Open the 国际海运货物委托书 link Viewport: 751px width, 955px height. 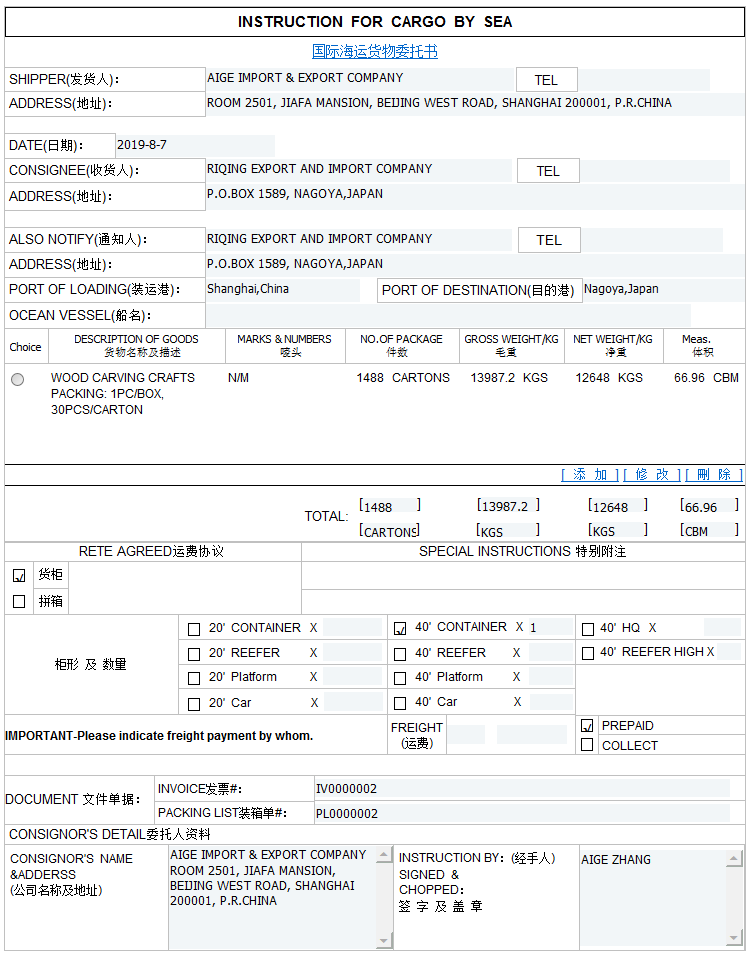pyautogui.click(x=375, y=51)
